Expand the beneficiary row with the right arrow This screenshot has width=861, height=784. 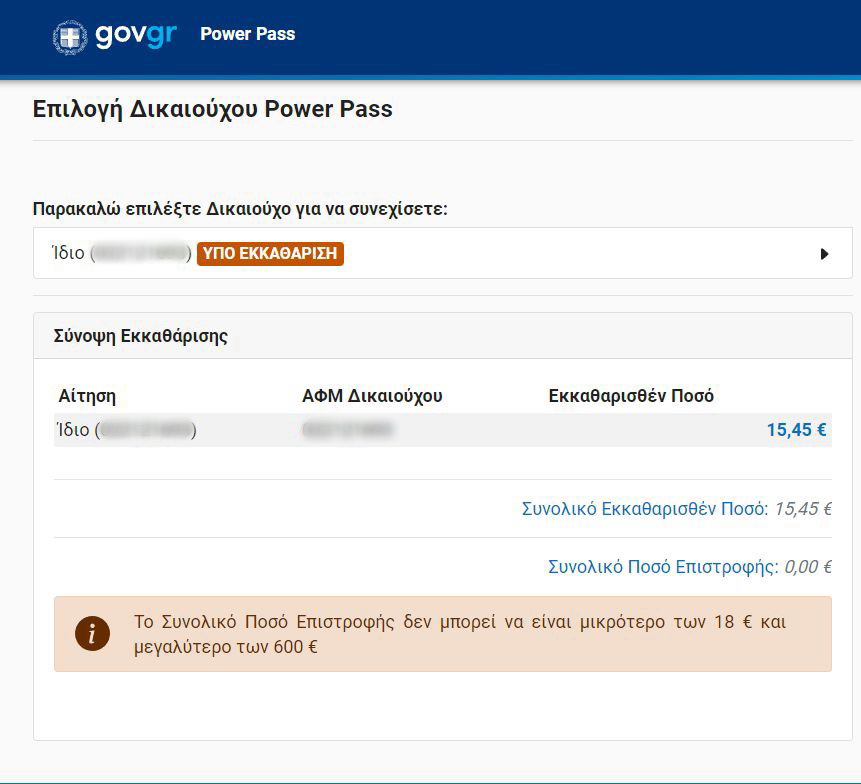[x=824, y=254]
